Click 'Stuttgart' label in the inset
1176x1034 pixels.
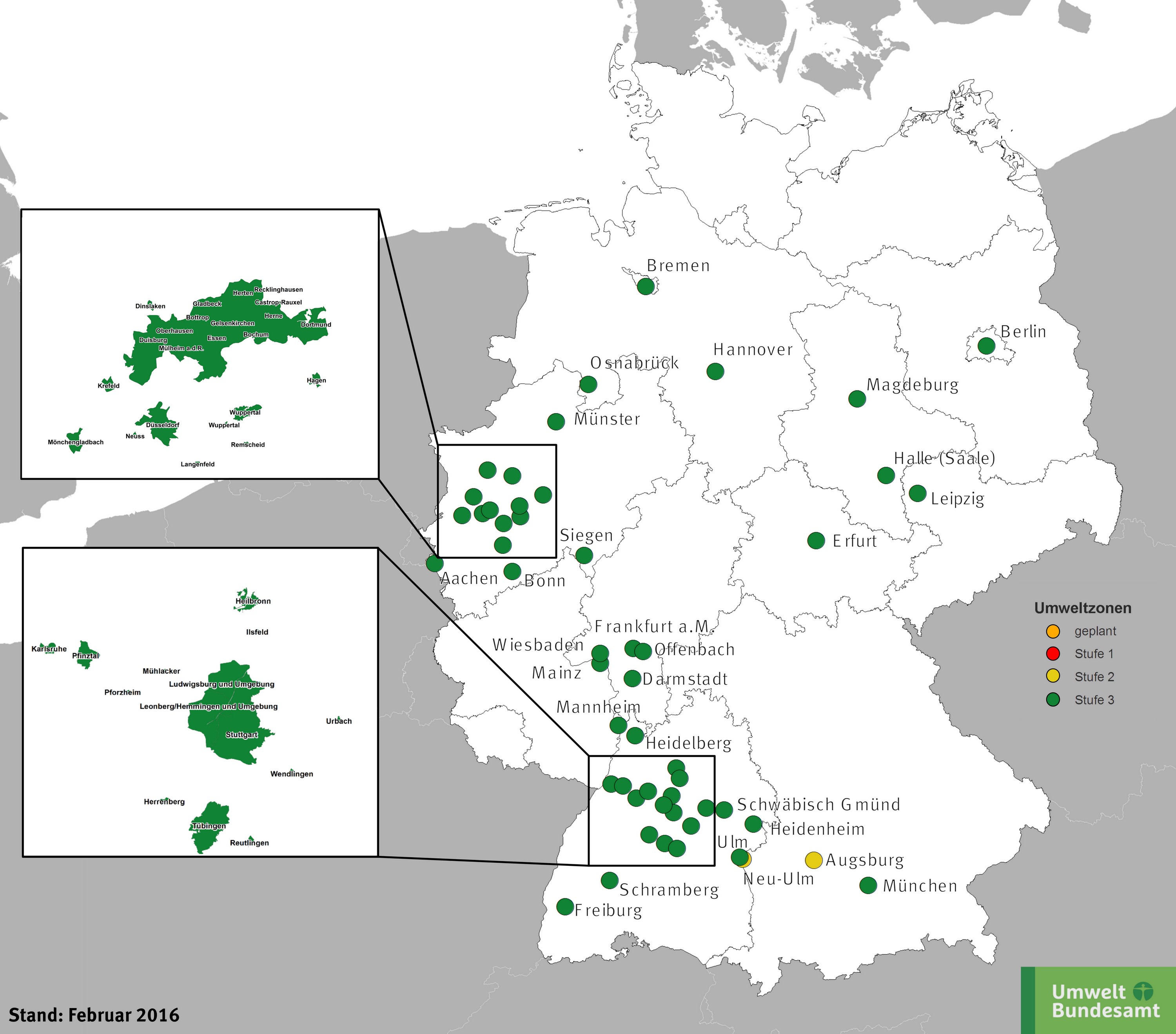tap(241, 735)
